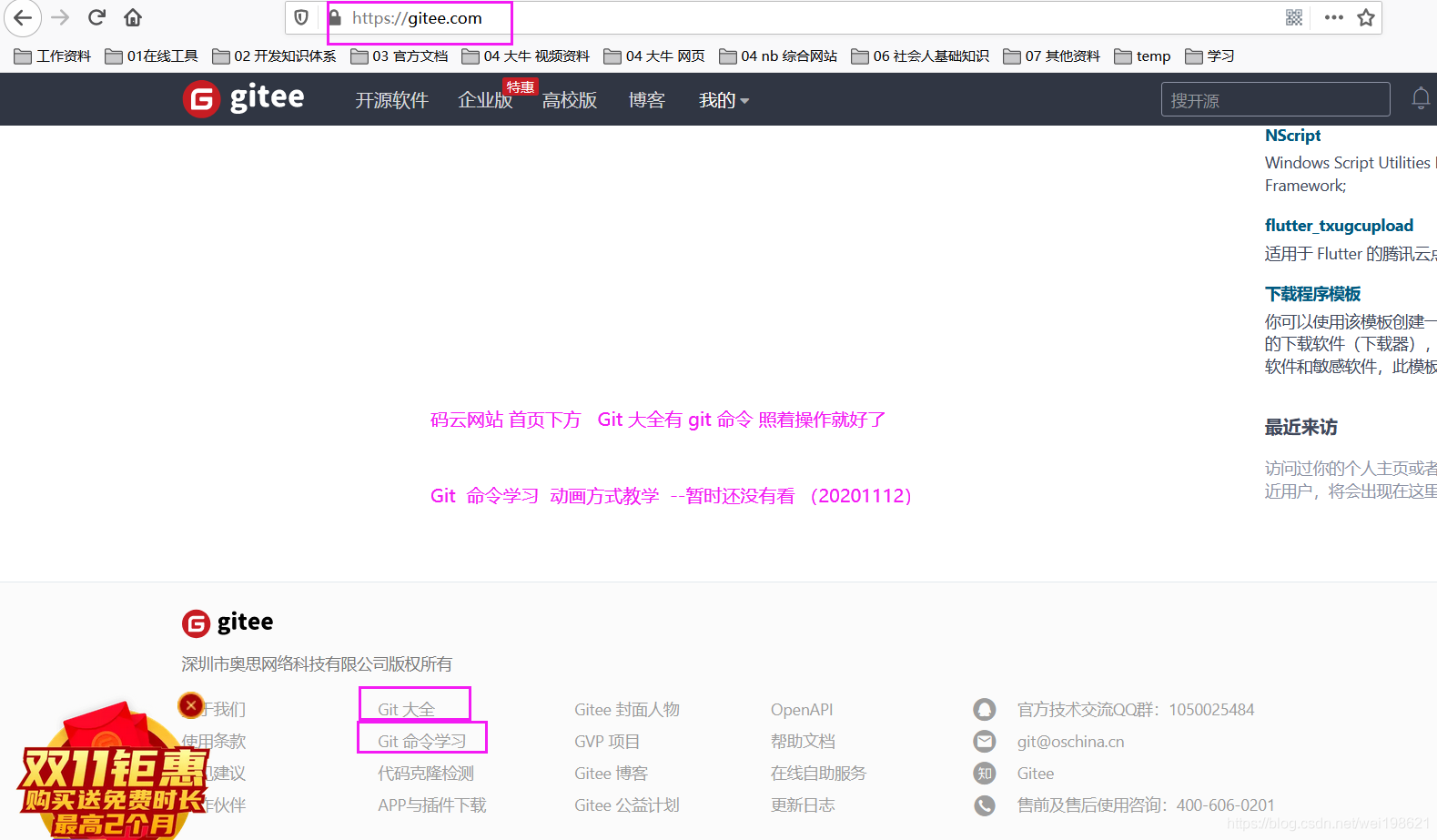Open notifications bell icon
1437x840 pixels.
(x=1421, y=98)
